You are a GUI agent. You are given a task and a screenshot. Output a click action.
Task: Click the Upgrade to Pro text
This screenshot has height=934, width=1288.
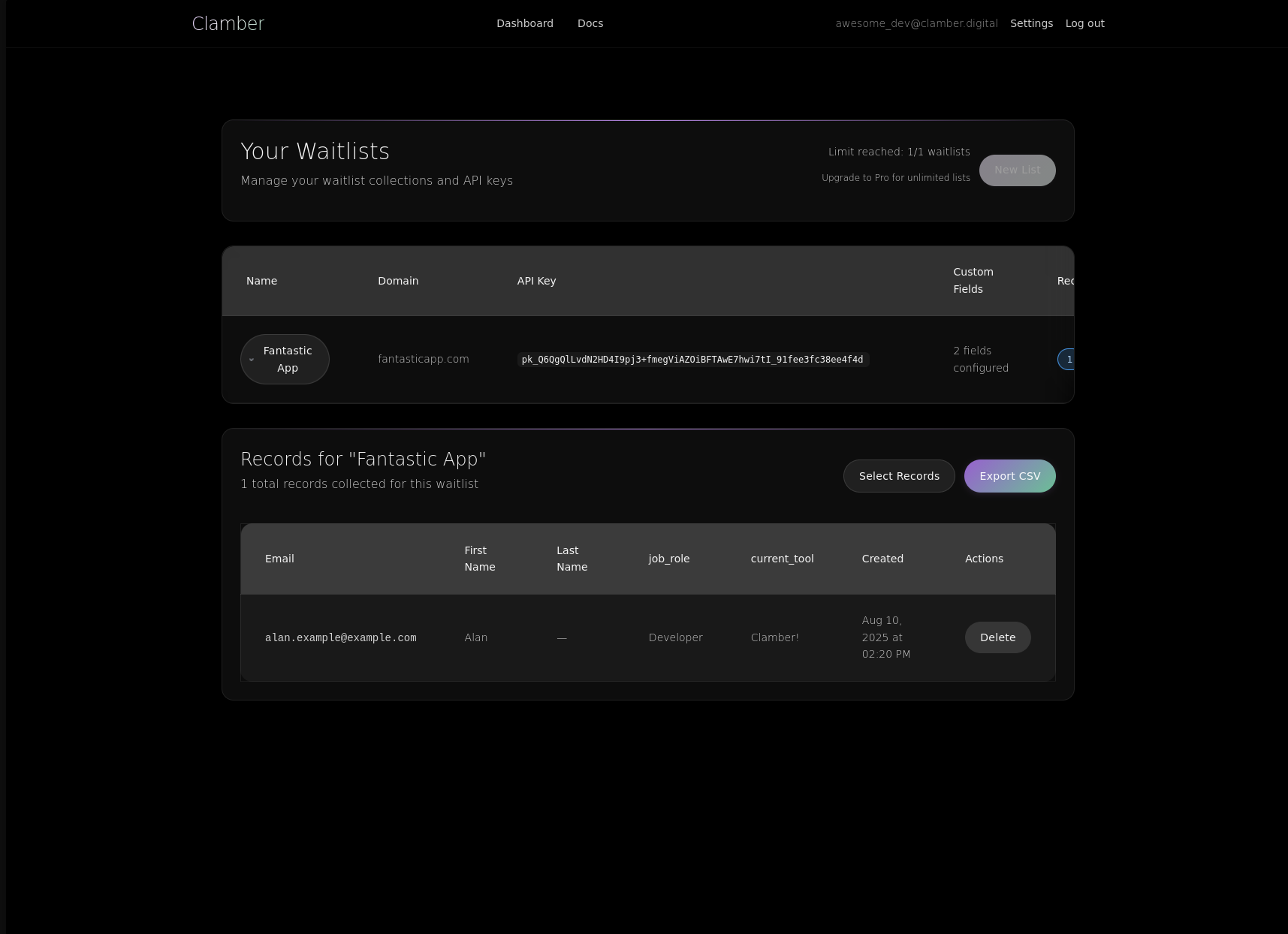[895, 178]
